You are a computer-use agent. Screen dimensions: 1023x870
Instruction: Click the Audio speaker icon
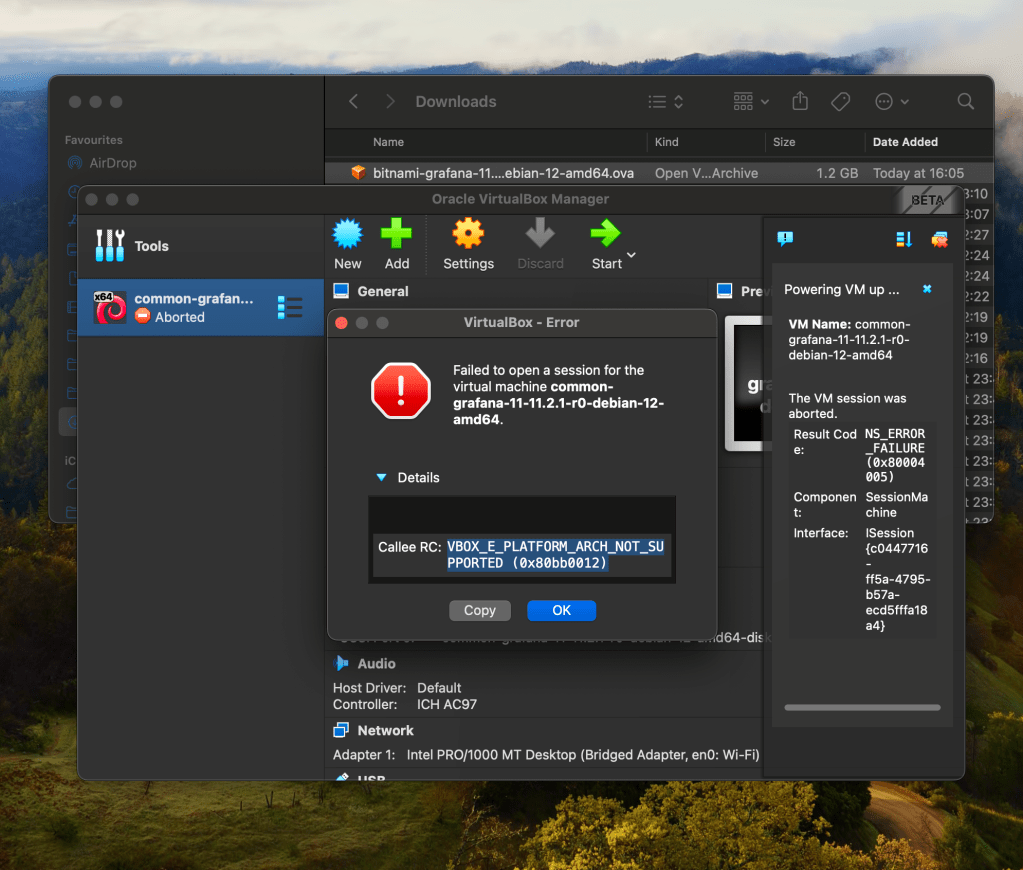coord(342,664)
